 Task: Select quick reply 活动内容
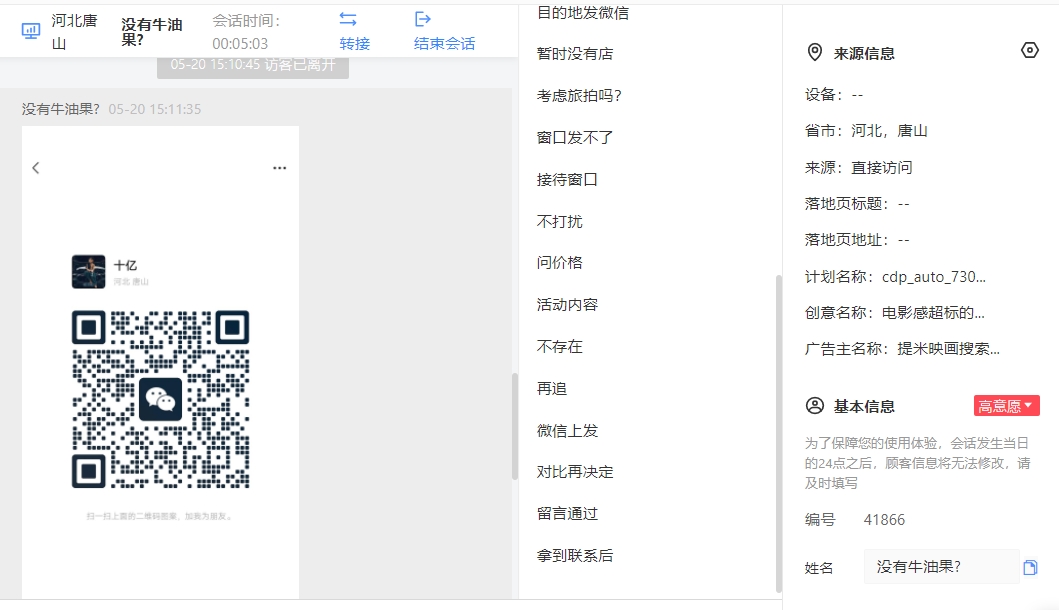pos(567,305)
